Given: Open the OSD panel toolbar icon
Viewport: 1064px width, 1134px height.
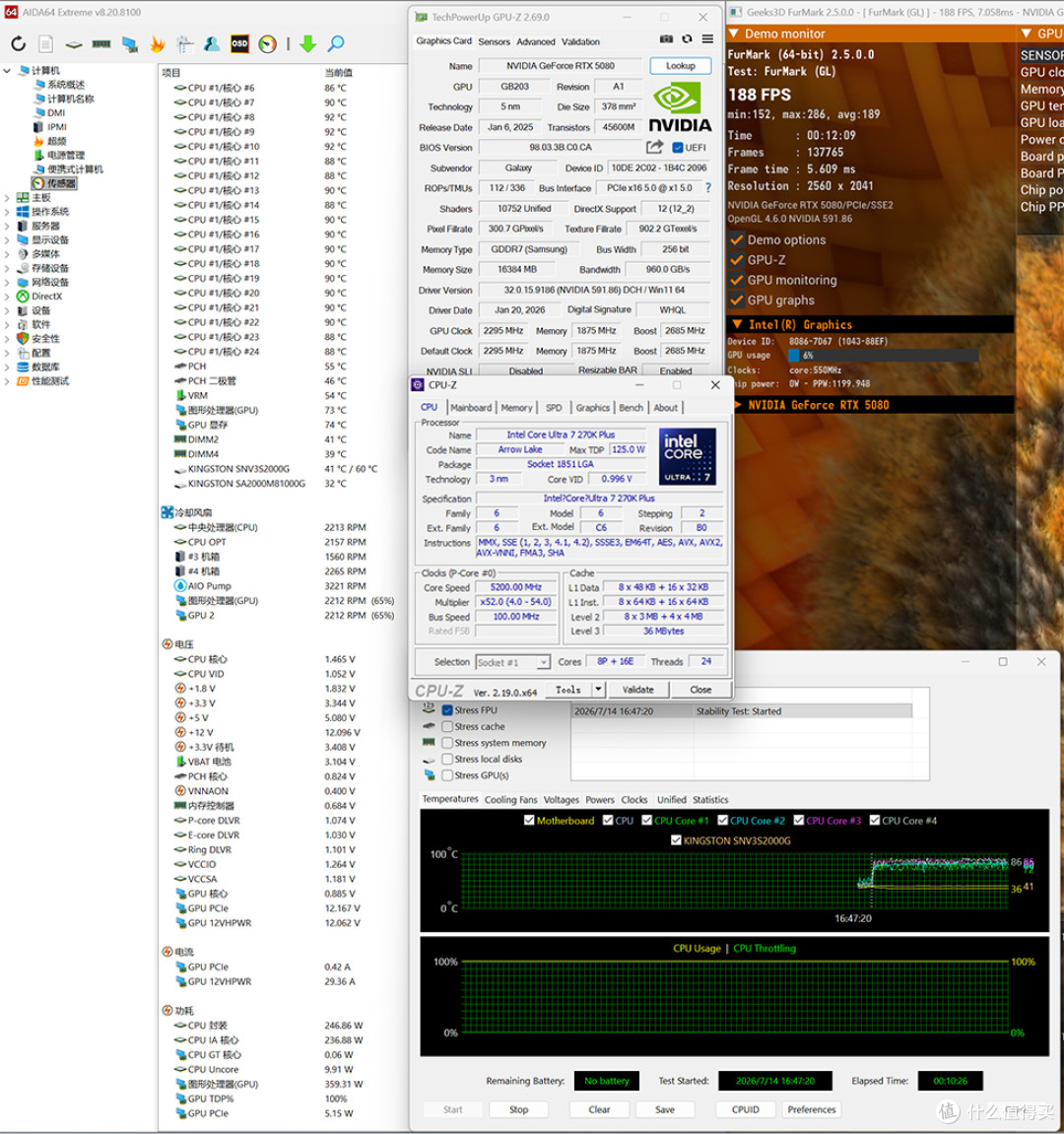Looking at the screenshot, I should (x=239, y=44).
